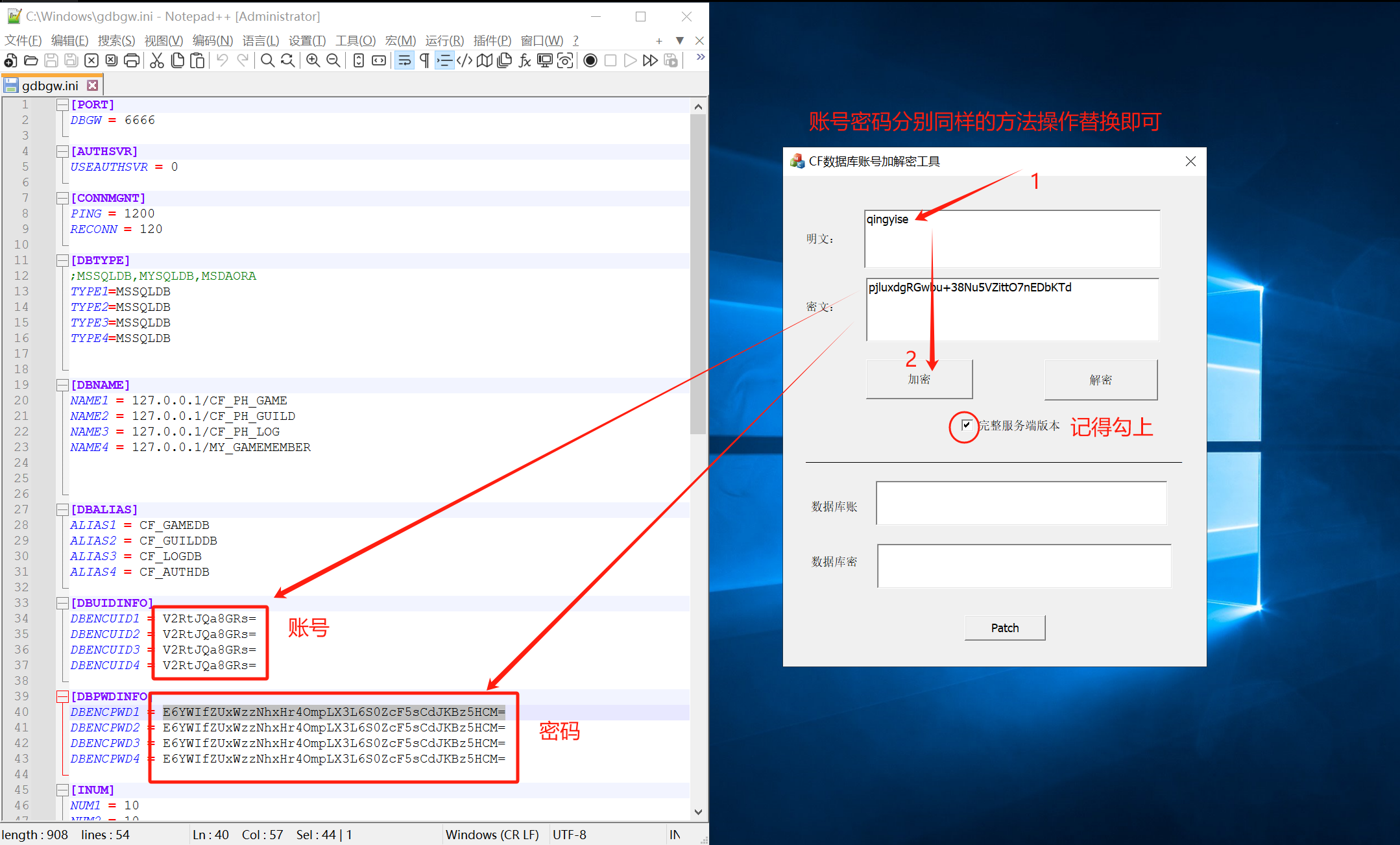Open the 插件(P) menu
Viewport: 1400px width, 845px height.
[x=492, y=41]
